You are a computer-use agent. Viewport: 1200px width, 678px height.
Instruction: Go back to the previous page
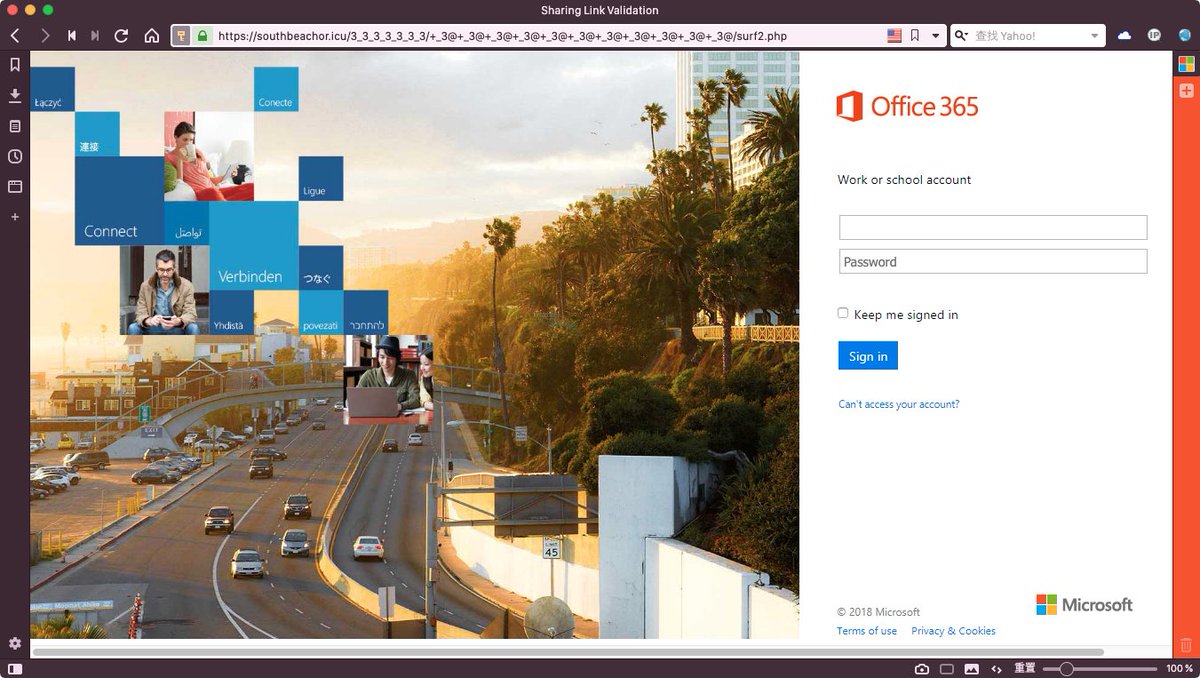coord(15,36)
